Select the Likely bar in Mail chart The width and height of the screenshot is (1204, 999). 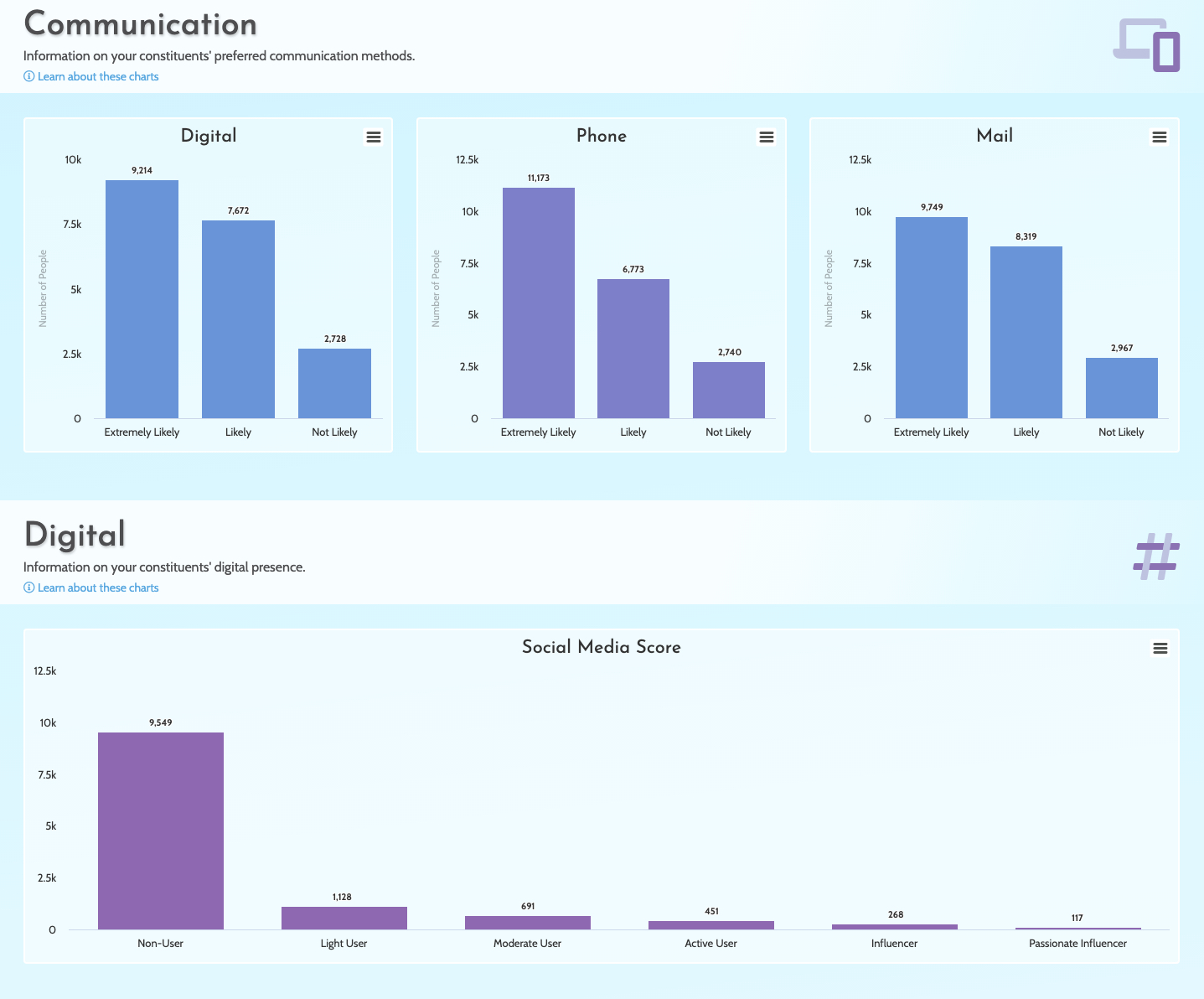(1026, 331)
